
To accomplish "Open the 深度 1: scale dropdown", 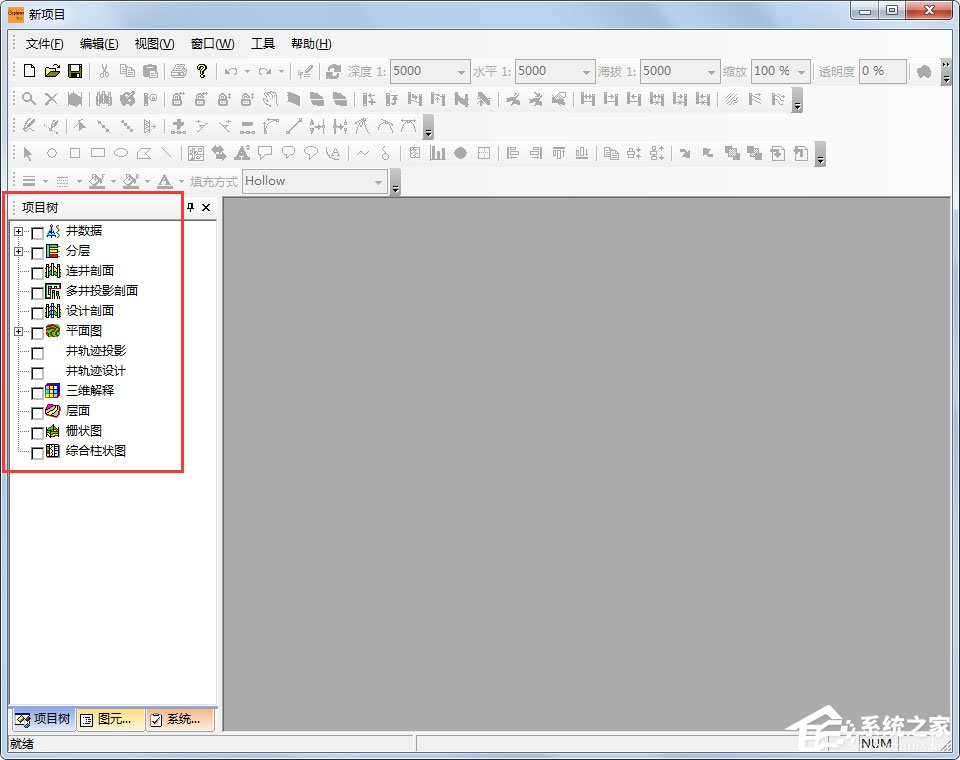I will 461,72.
